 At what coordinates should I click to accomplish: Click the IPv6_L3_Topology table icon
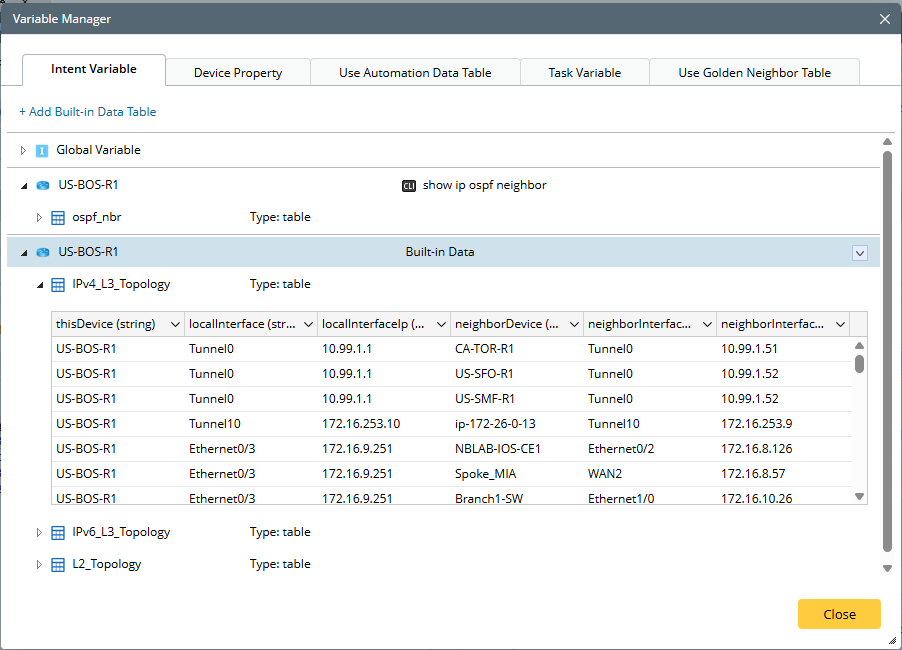[x=58, y=533]
